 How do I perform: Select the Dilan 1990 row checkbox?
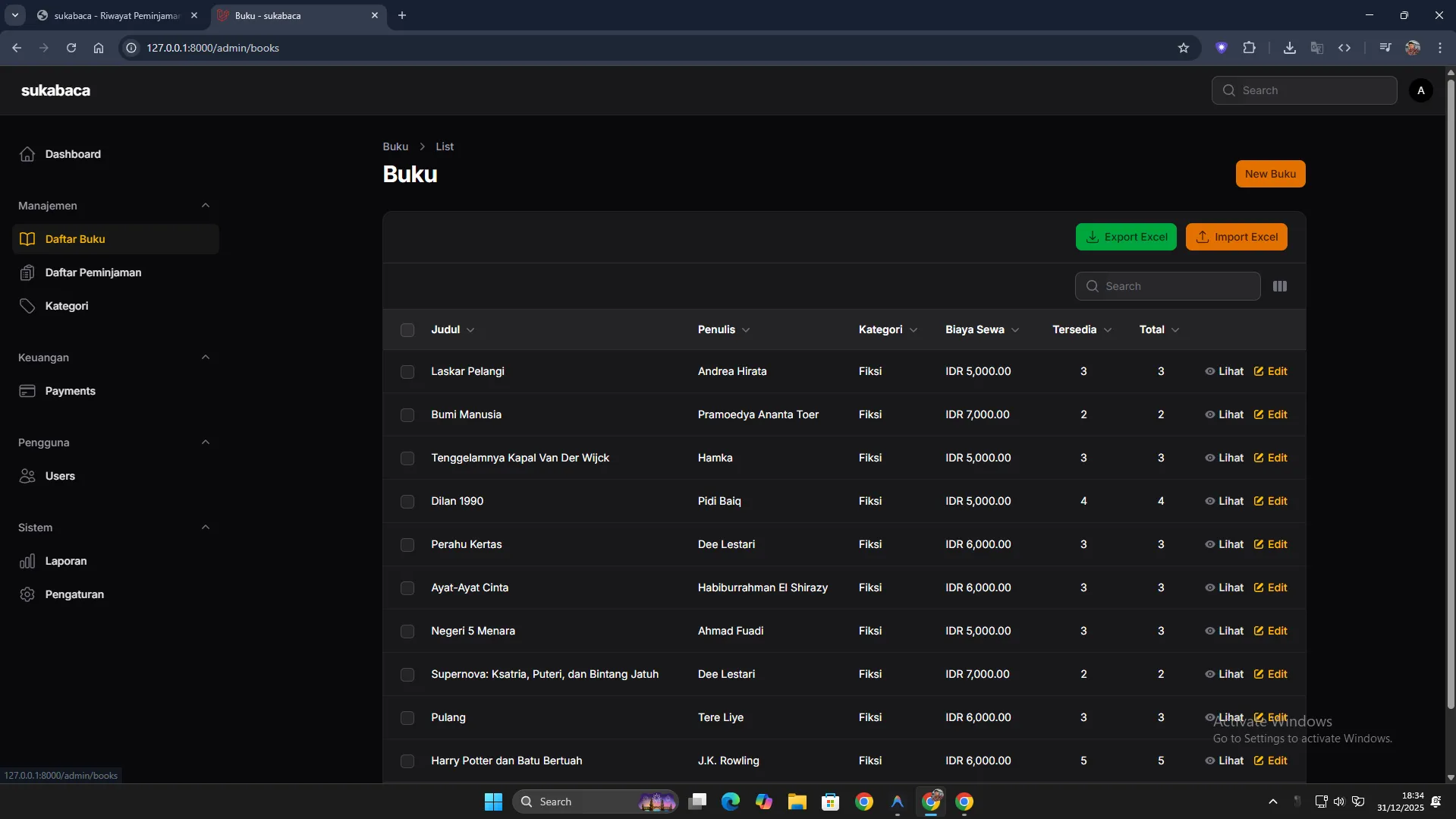(407, 502)
